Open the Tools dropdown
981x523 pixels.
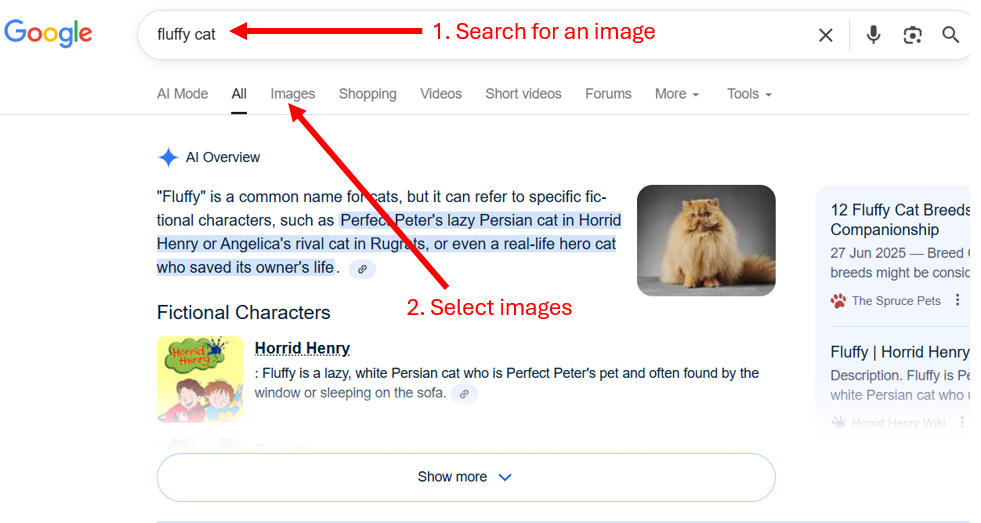[748, 94]
